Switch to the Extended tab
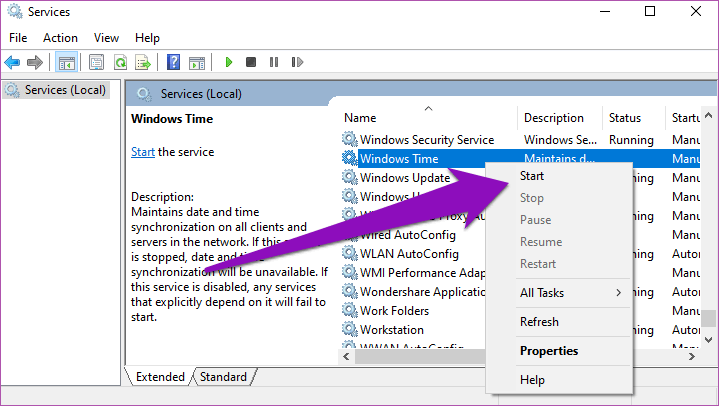Screen dimensions: 719x406 (x=160, y=377)
